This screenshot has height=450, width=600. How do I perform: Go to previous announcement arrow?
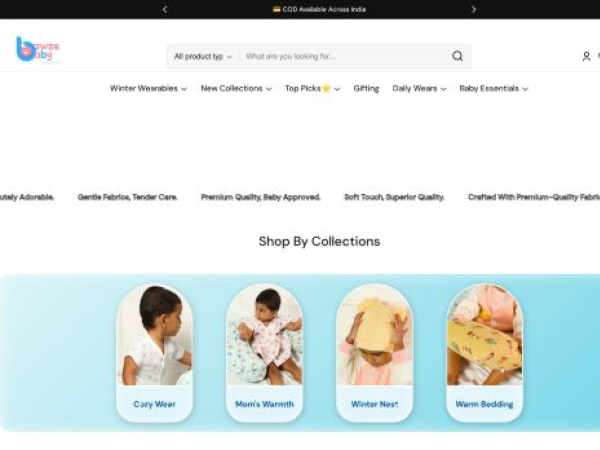(165, 9)
